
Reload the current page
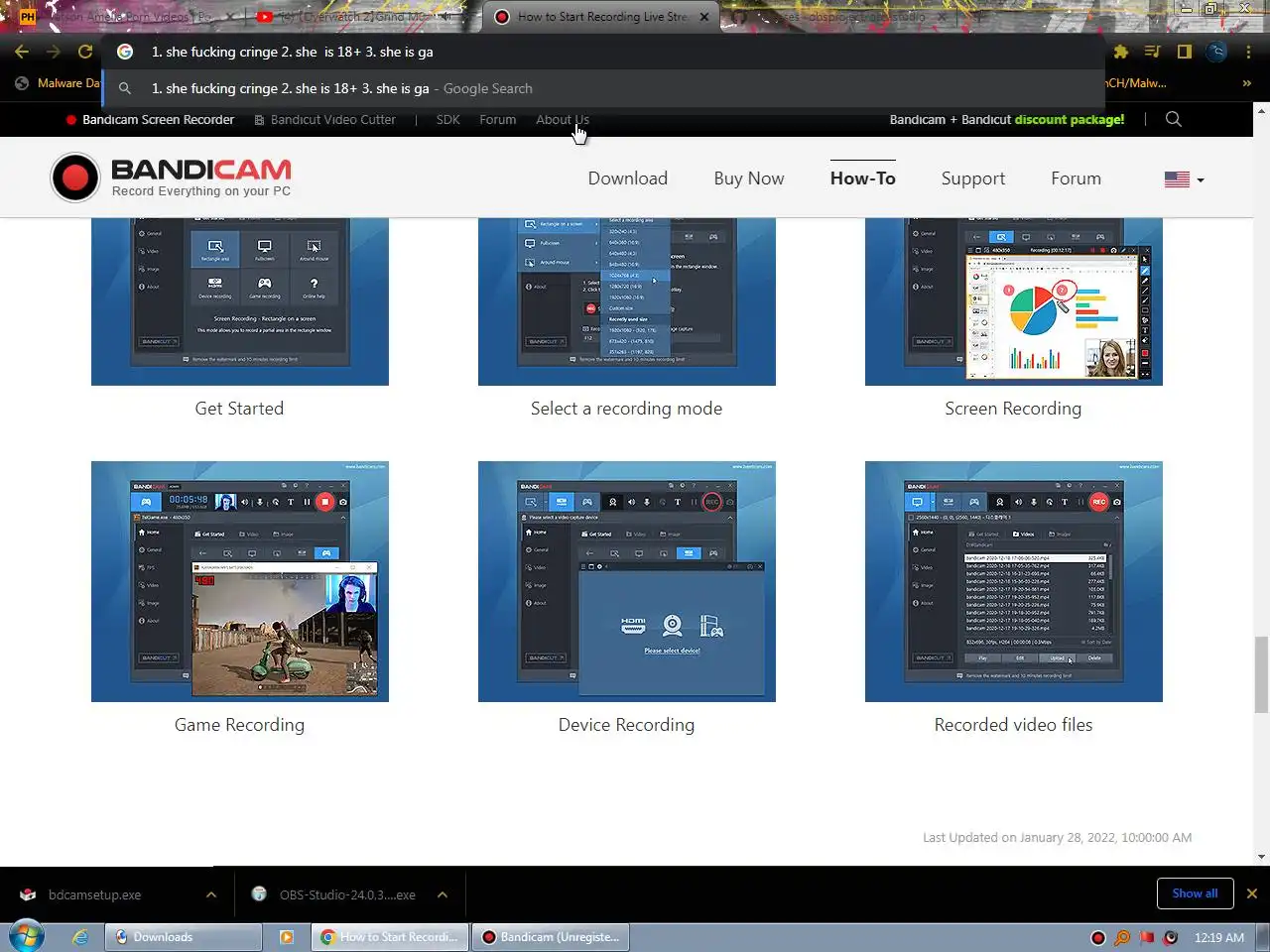point(85,52)
